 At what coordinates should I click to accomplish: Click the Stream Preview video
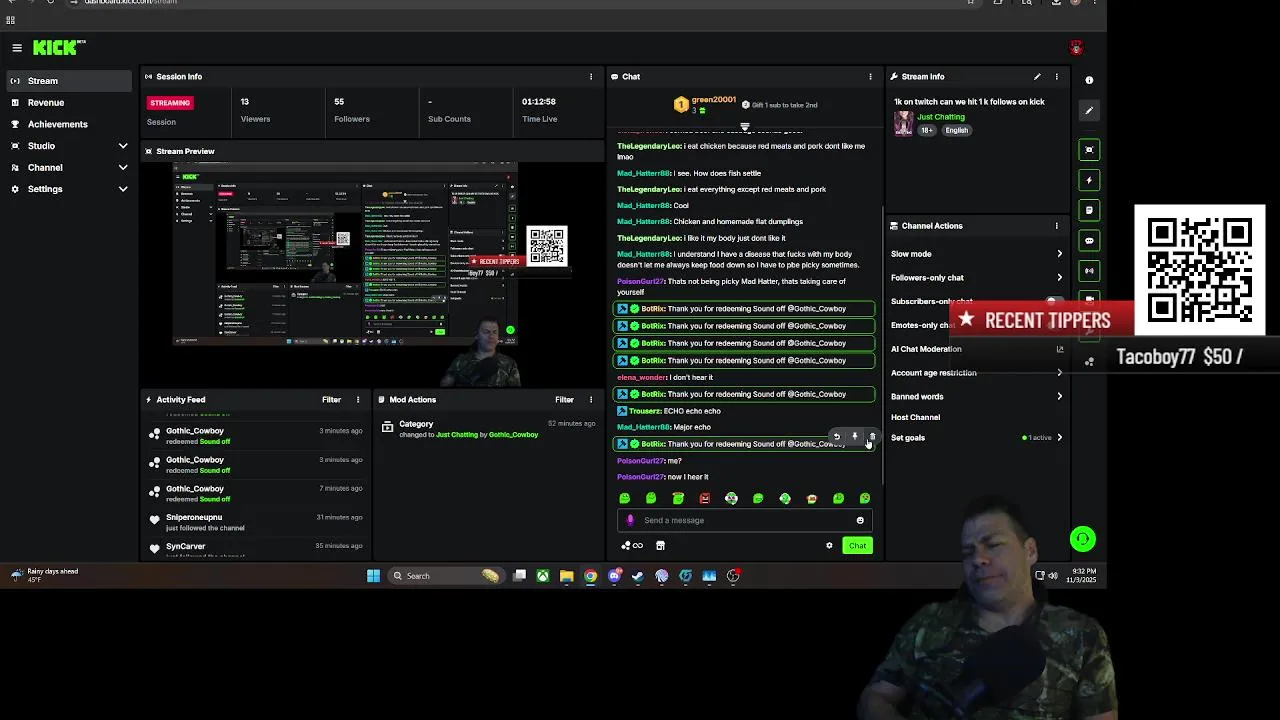click(345, 273)
